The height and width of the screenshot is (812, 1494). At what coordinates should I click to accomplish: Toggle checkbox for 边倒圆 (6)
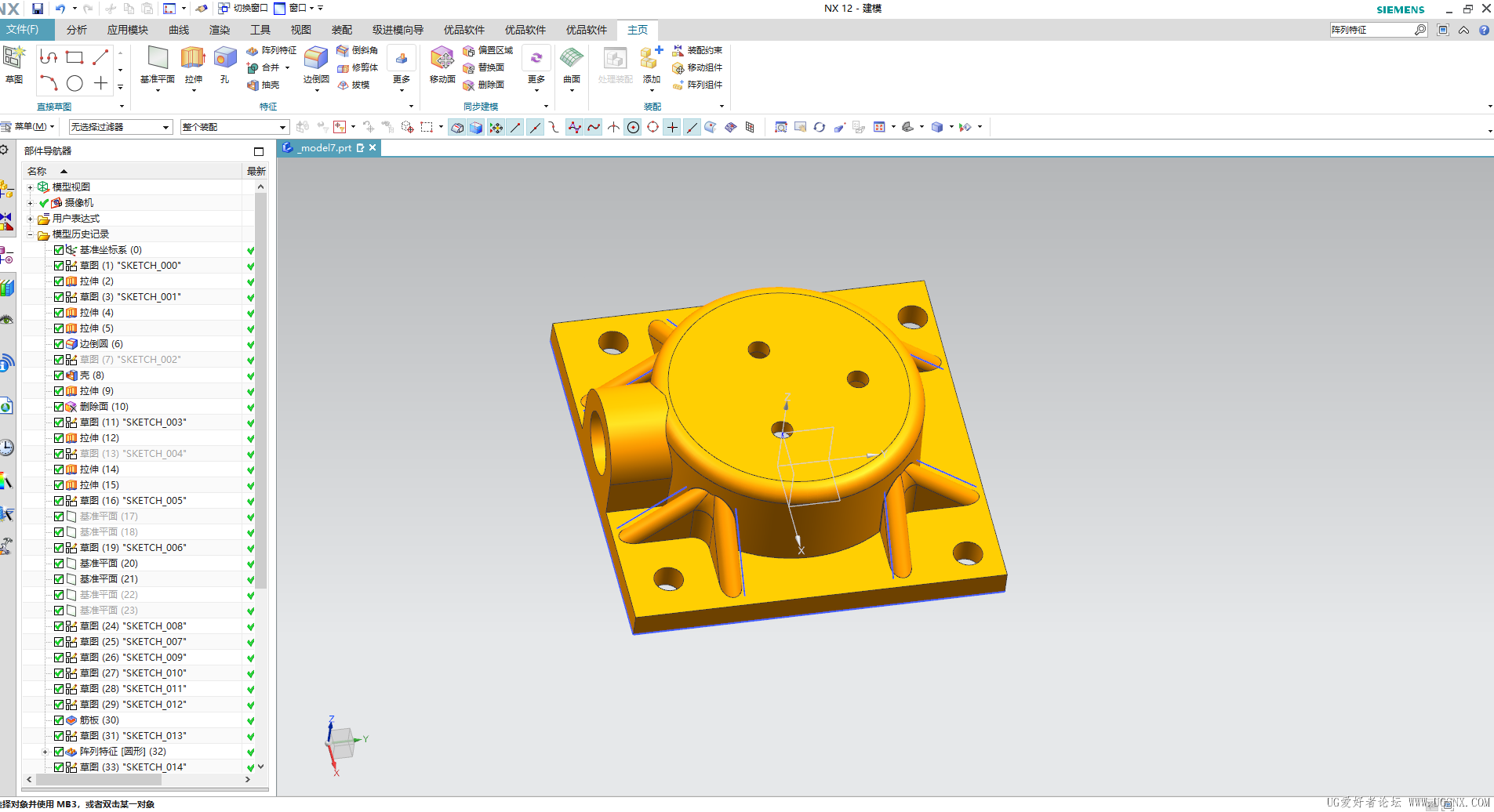(59, 344)
